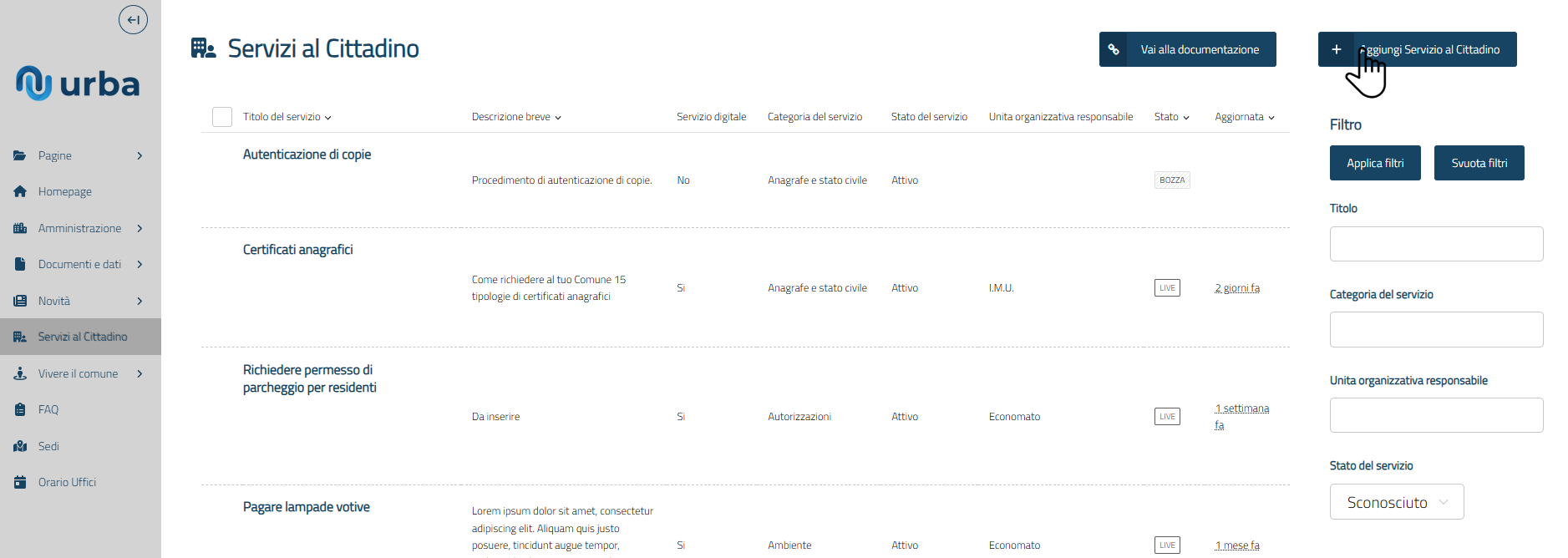Expand the Pagine submenu chevron
The image size is (1568, 558).
click(140, 155)
